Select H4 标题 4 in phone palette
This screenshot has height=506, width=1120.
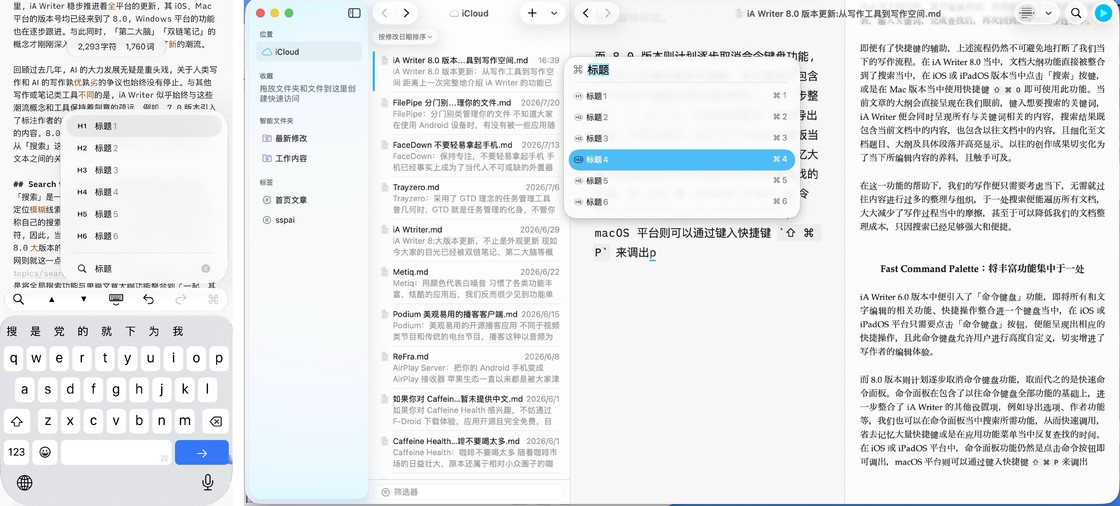point(144,192)
